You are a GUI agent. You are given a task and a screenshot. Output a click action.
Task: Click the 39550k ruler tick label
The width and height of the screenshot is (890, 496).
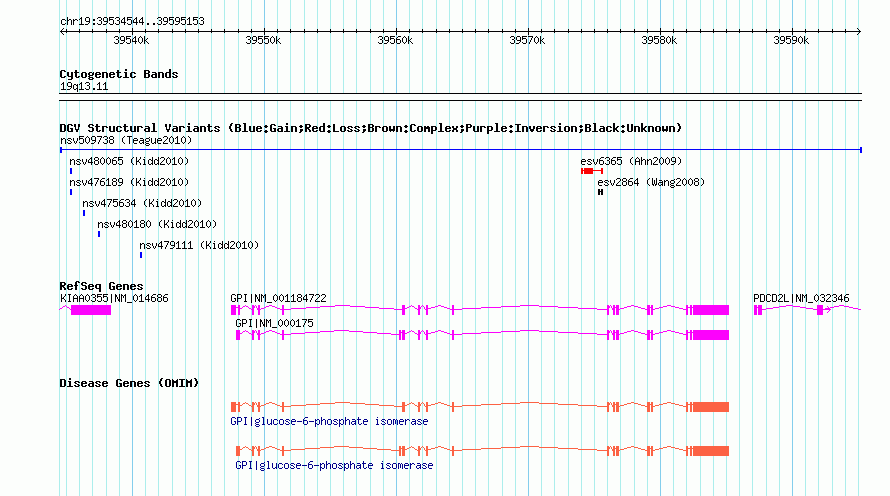263,40
